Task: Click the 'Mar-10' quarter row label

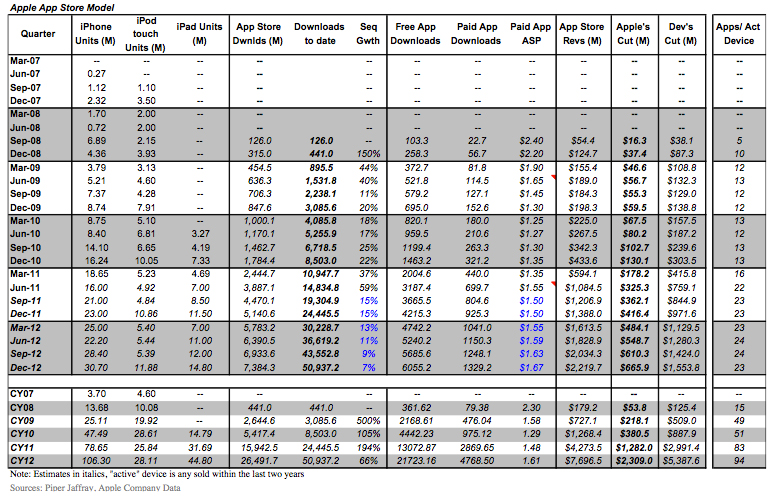Action: (25, 221)
